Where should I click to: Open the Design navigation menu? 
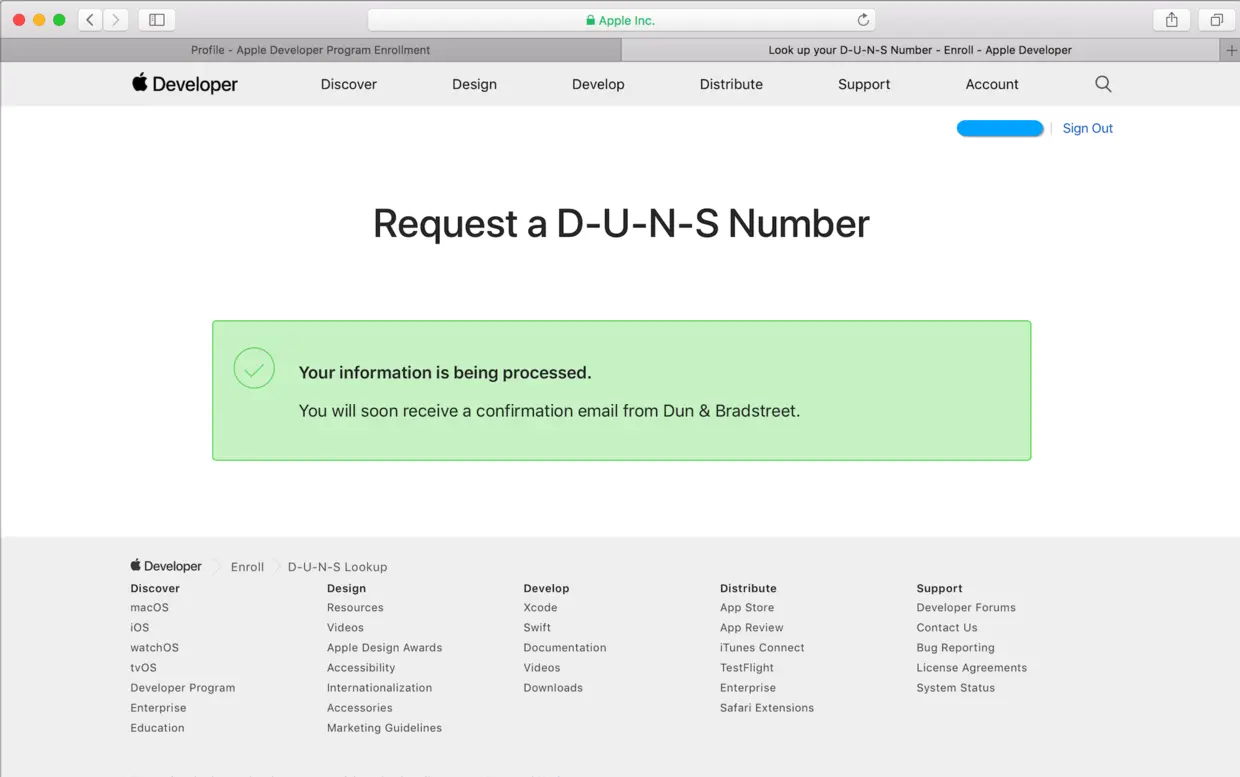(x=474, y=84)
